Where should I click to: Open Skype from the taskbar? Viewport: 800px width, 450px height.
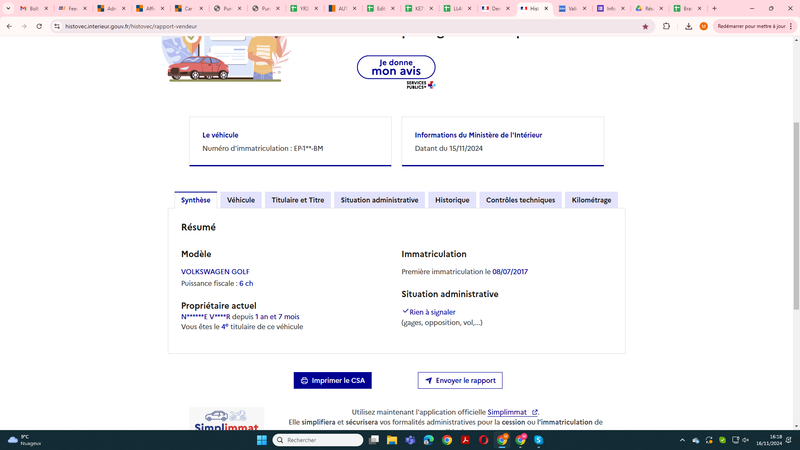tap(539, 440)
